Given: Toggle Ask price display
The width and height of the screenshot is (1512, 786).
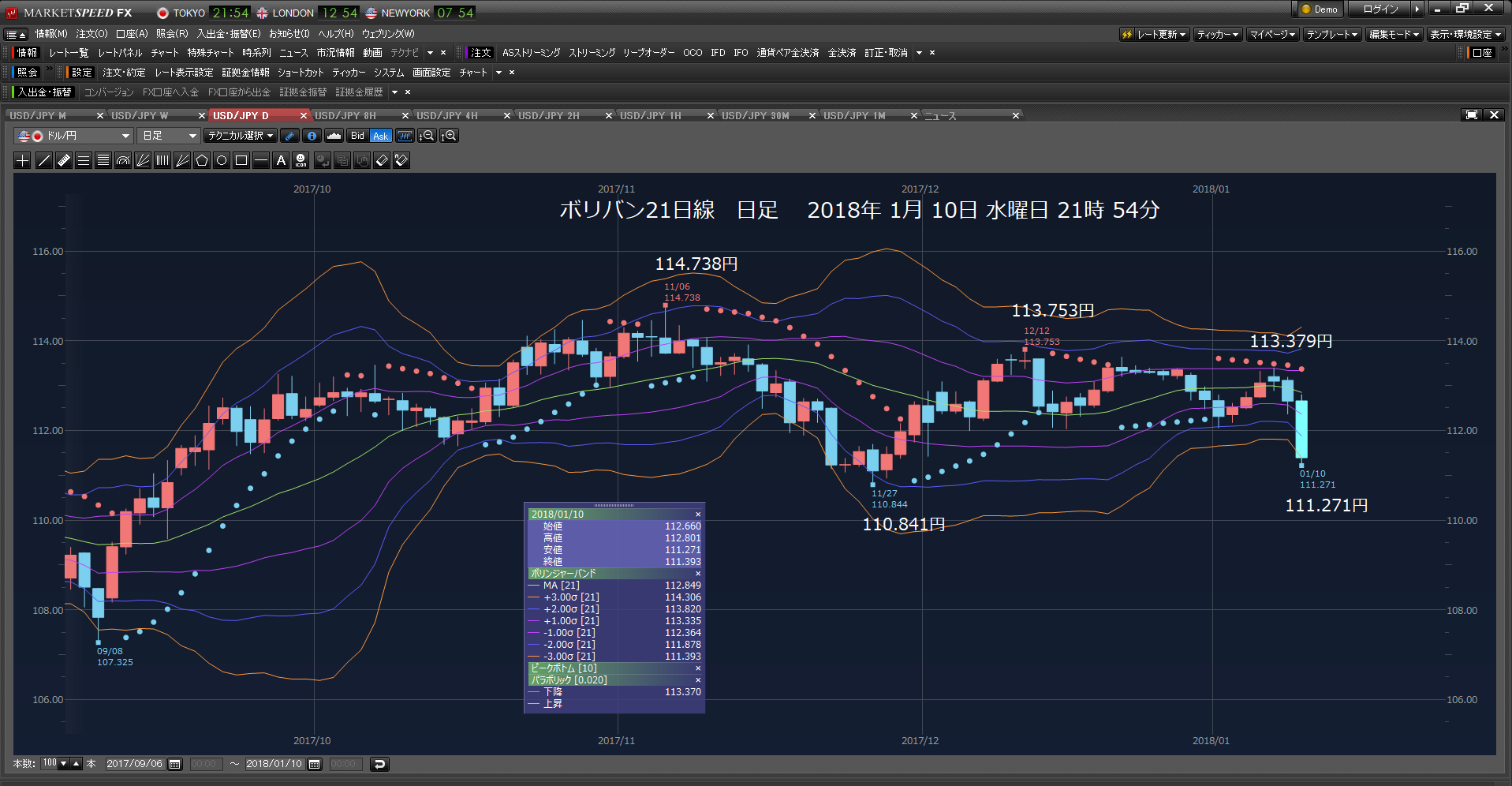Looking at the screenshot, I should pyautogui.click(x=381, y=136).
